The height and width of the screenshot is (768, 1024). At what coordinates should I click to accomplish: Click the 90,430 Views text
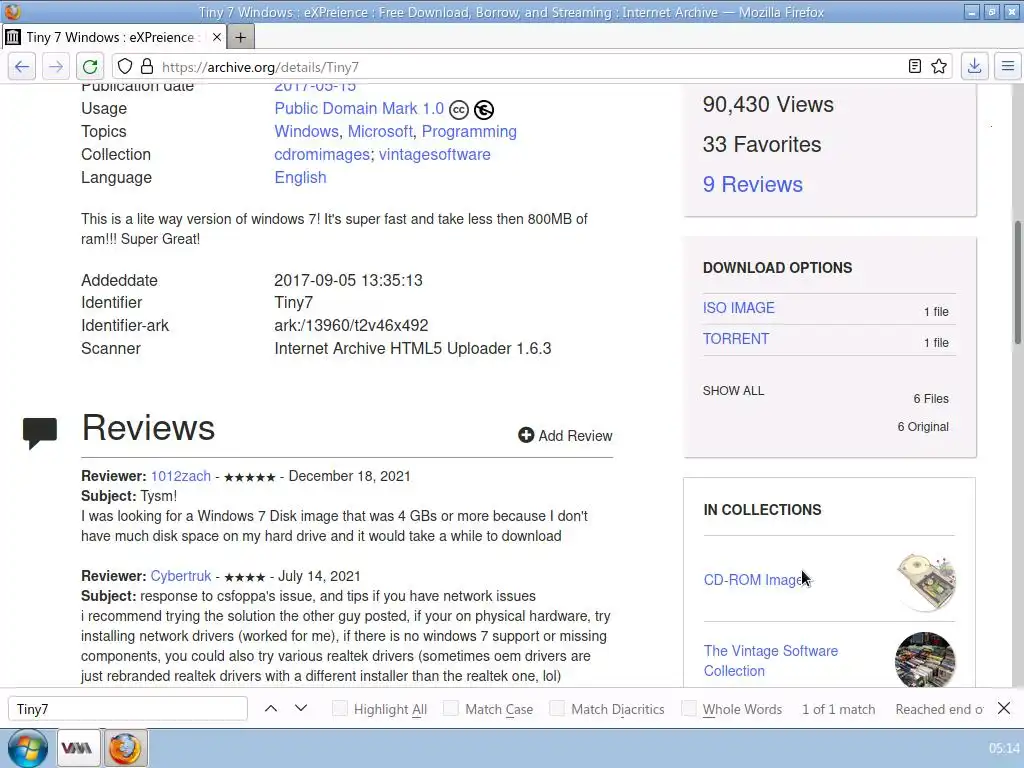[x=768, y=104]
